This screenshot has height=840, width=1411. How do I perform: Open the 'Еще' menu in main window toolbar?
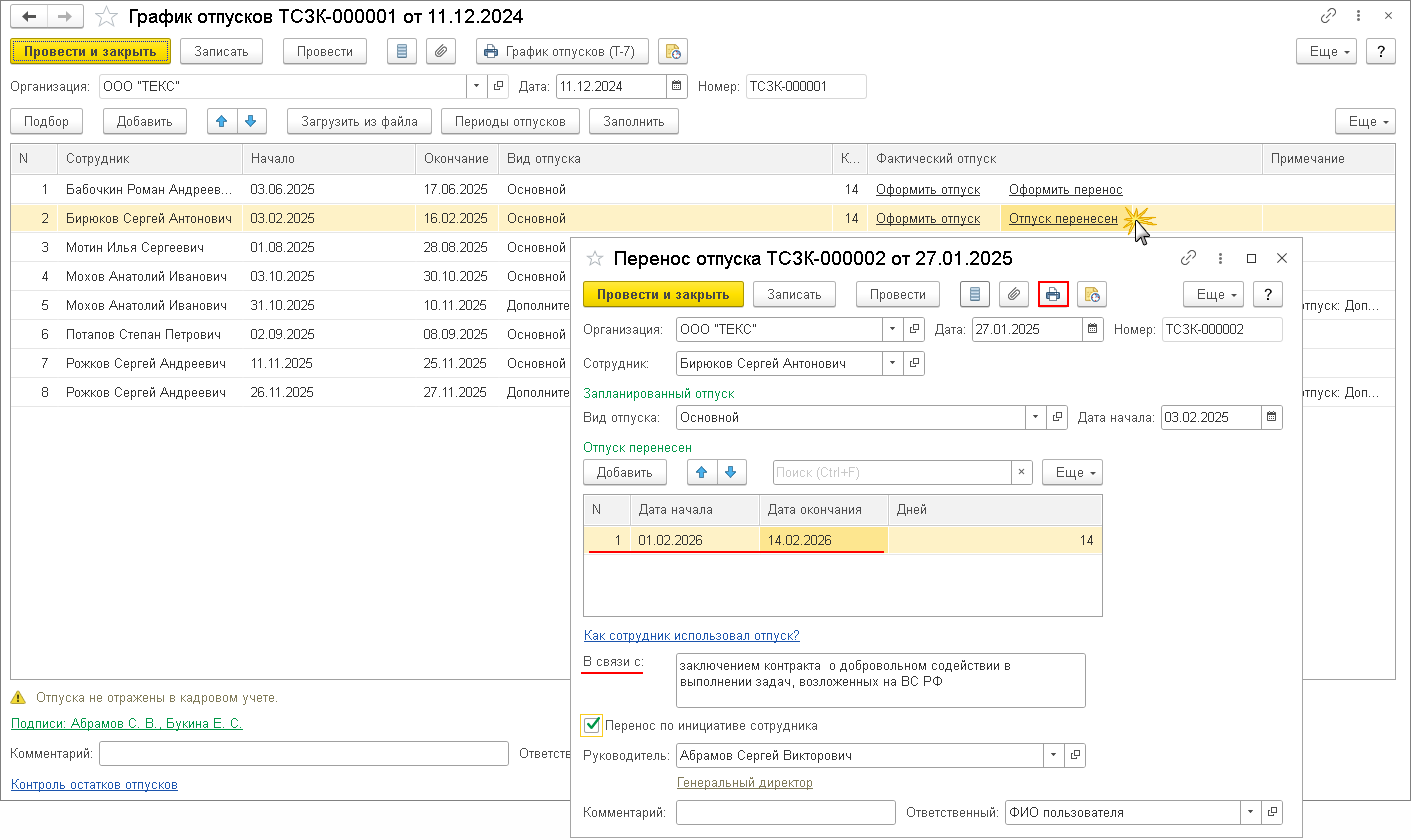tap(1325, 51)
